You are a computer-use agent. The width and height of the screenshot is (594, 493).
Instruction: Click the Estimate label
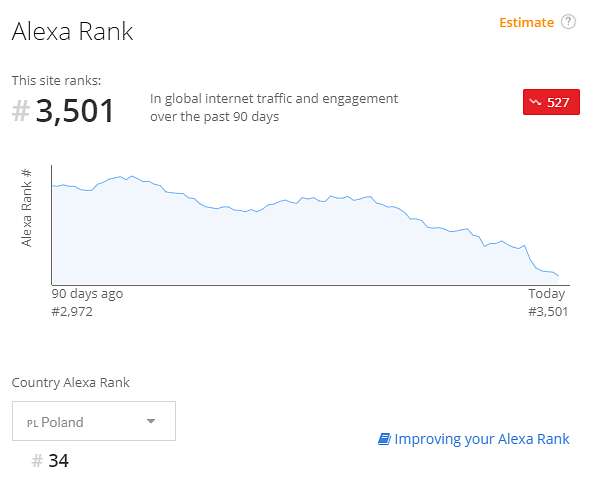click(526, 22)
